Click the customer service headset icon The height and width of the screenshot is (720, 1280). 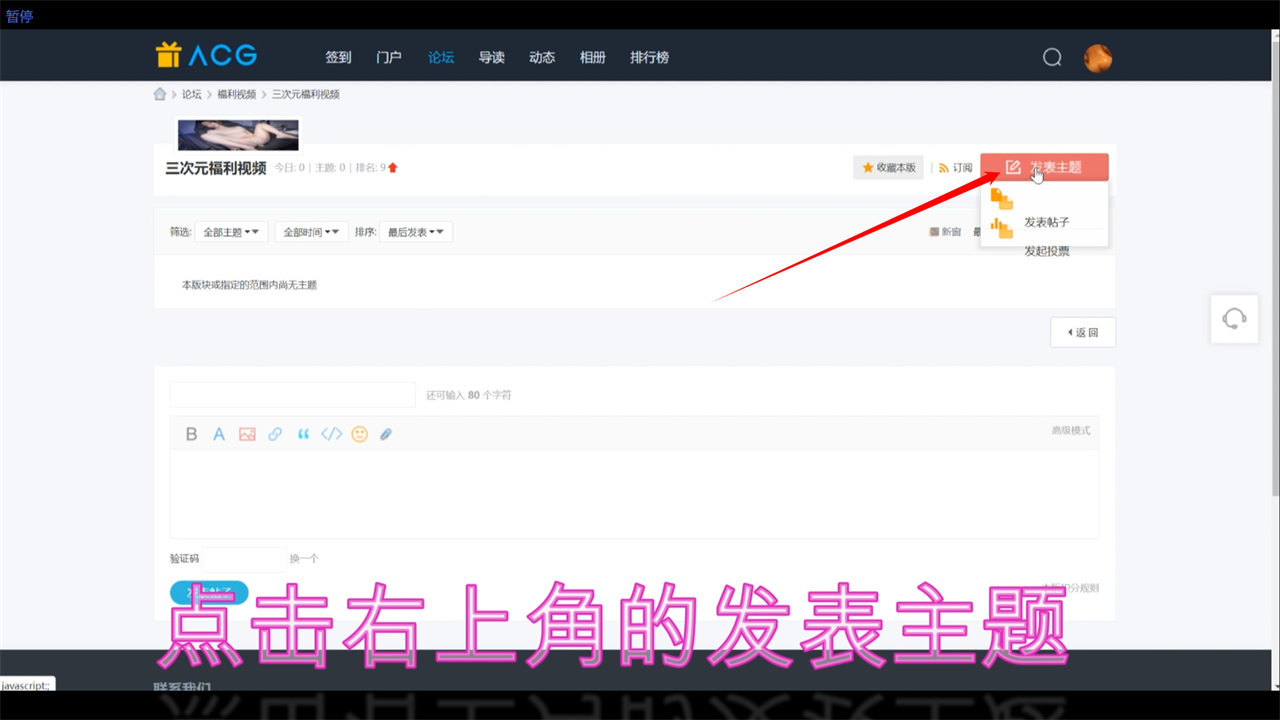[x=1234, y=319]
